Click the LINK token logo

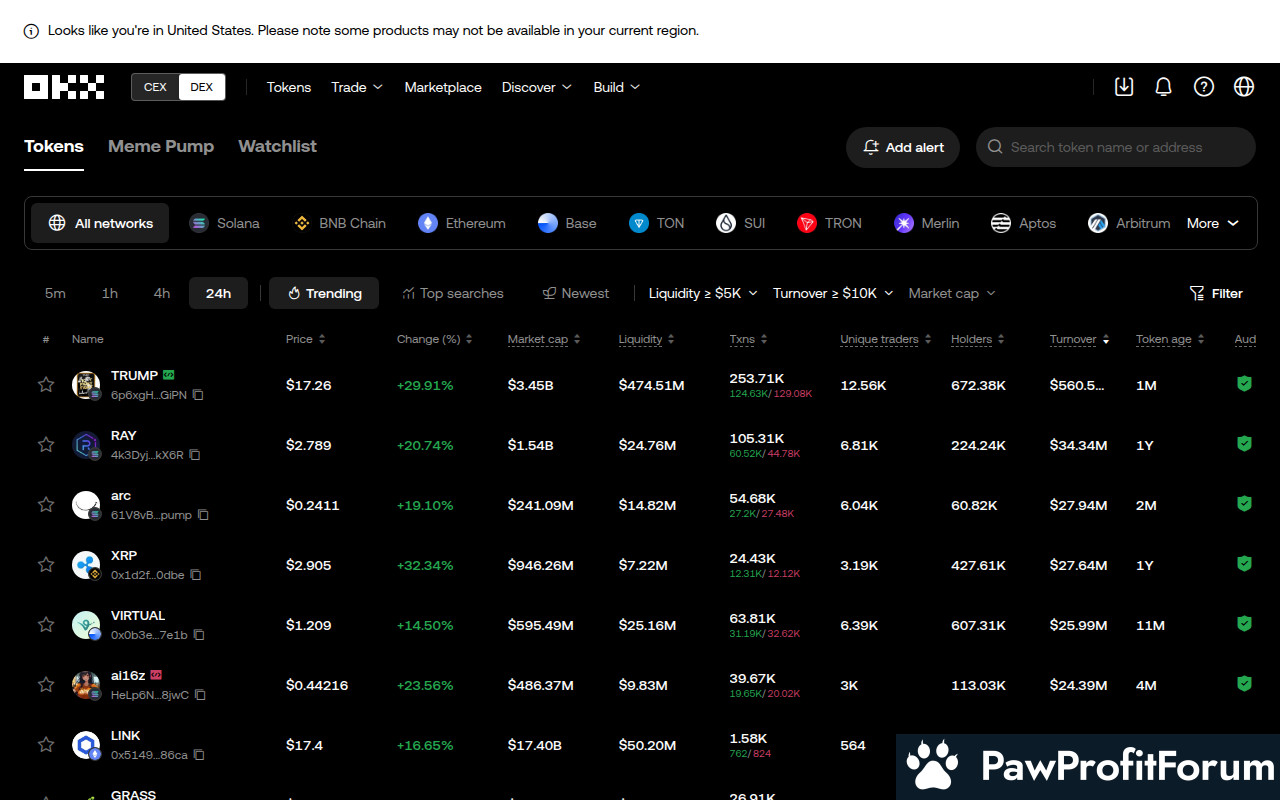86,745
